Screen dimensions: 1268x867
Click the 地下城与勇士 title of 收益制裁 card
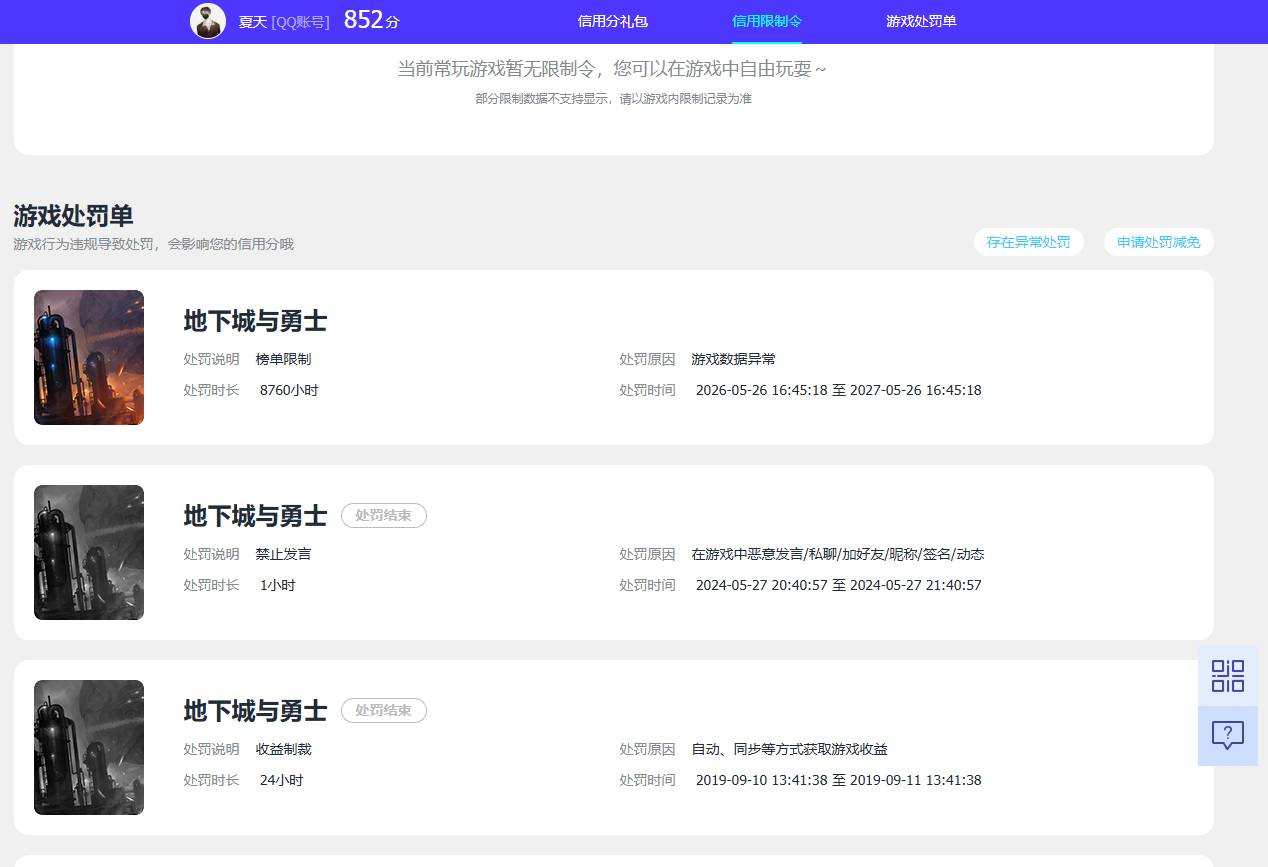tap(255, 711)
